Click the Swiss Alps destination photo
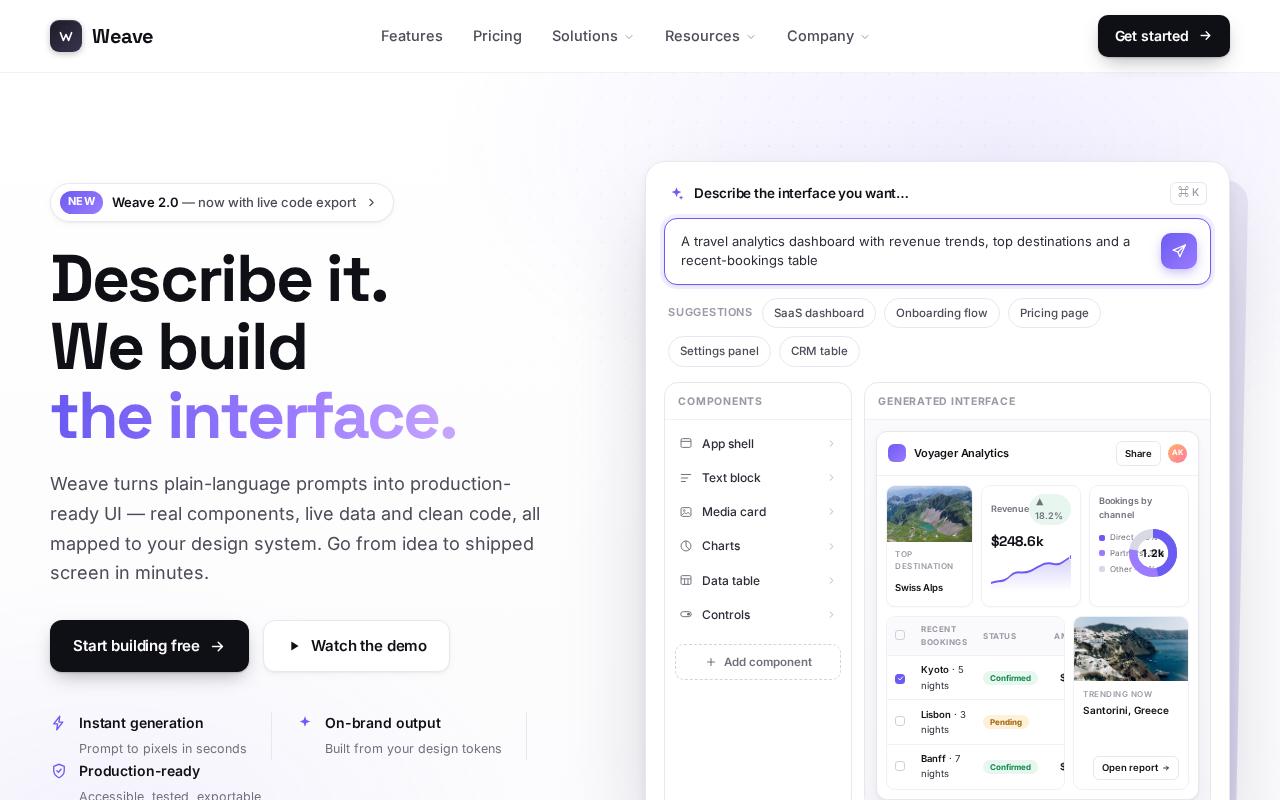Screen dimensions: 1280x800 [929, 514]
